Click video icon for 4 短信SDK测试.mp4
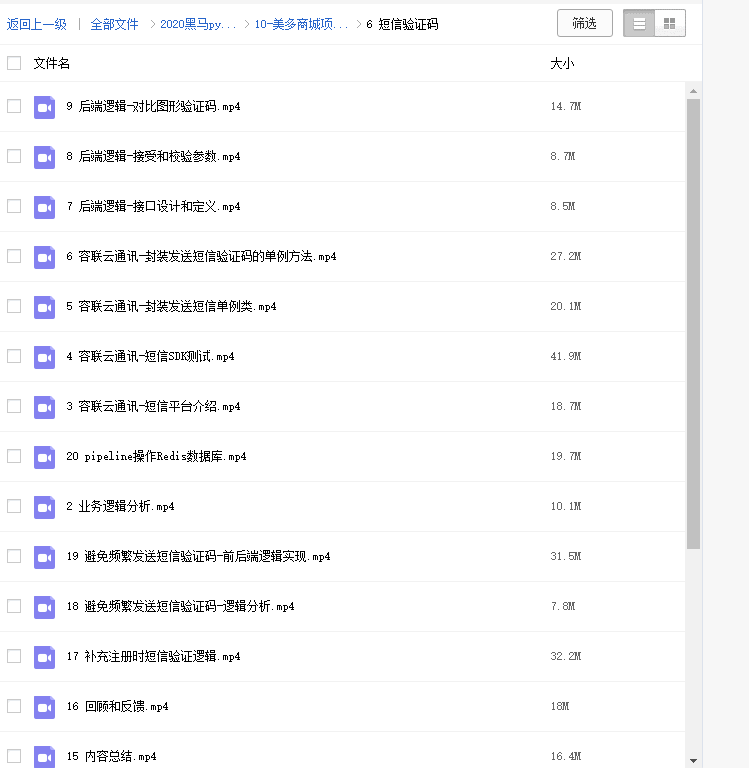Image resolution: width=749 pixels, height=768 pixels. (x=44, y=357)
